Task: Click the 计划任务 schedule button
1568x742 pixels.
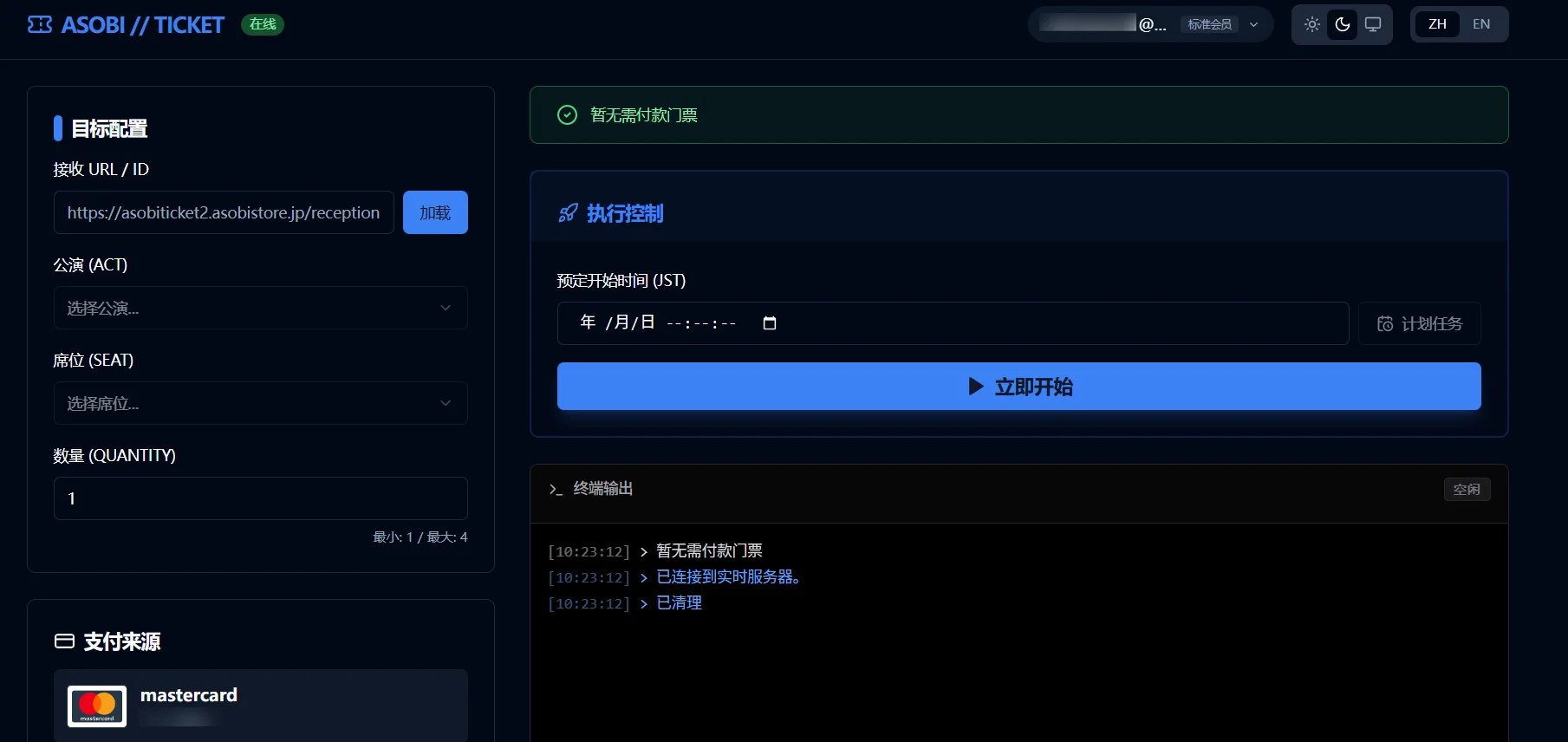Action: tap(1419, 323)
